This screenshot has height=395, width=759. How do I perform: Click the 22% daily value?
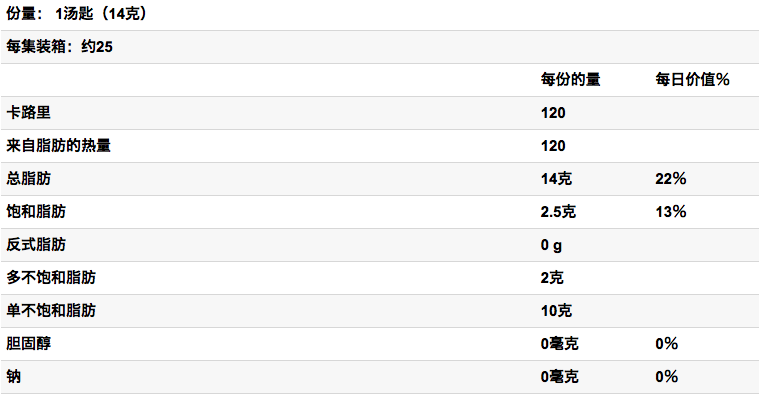pos(671,179)
